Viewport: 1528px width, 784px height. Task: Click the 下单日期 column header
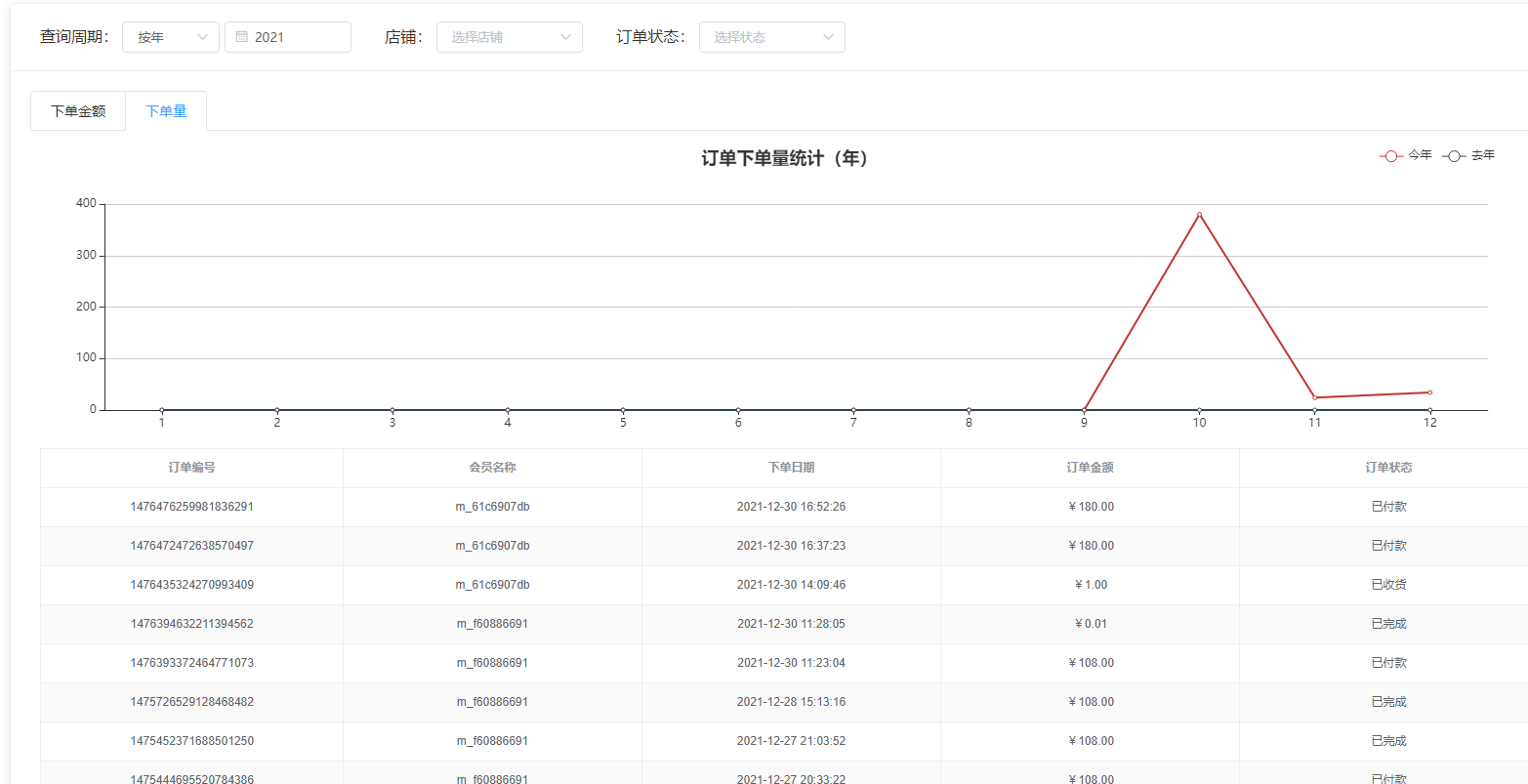(791, 468)
